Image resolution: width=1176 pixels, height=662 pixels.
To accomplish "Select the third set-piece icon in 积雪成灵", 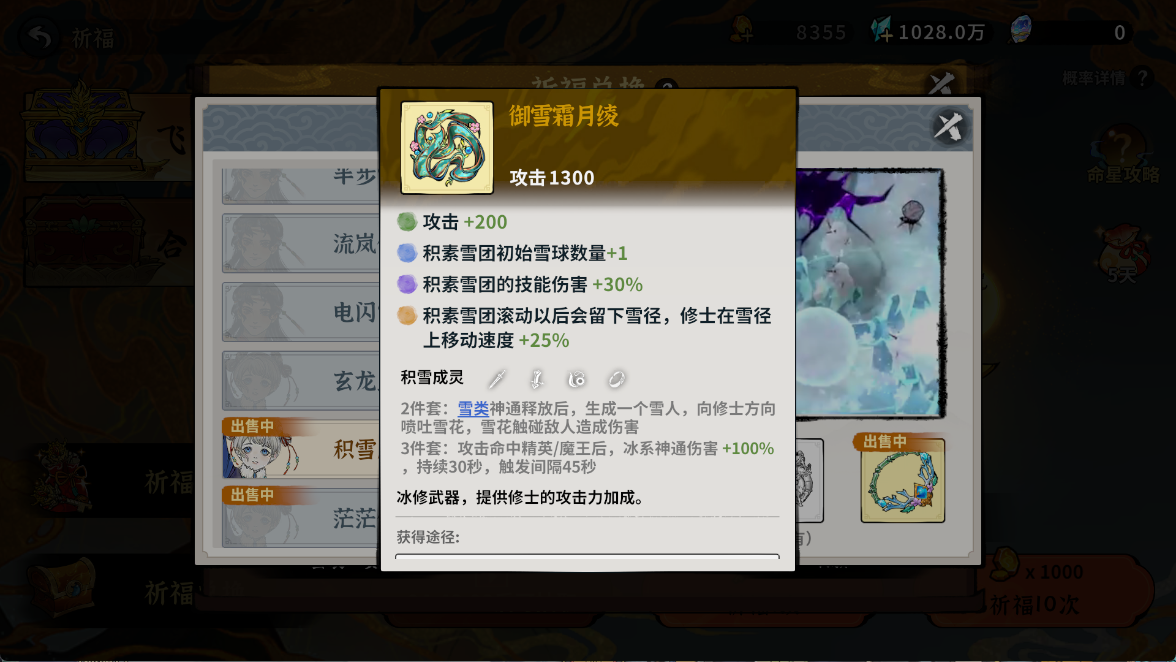I will (576, 379).
